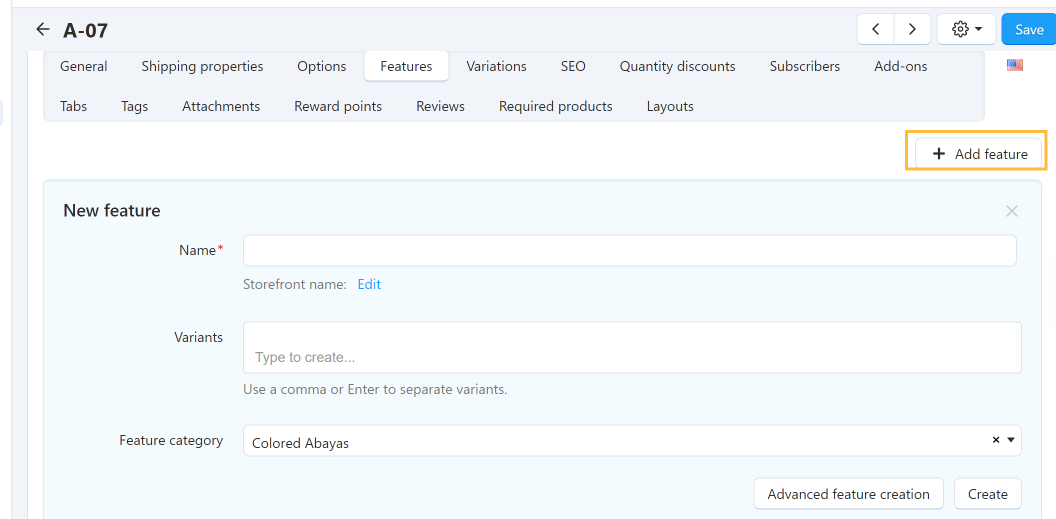The image size is (1056, 519).
Task: Switch to the Subscribers tab
Action: [x=805, y=66]
